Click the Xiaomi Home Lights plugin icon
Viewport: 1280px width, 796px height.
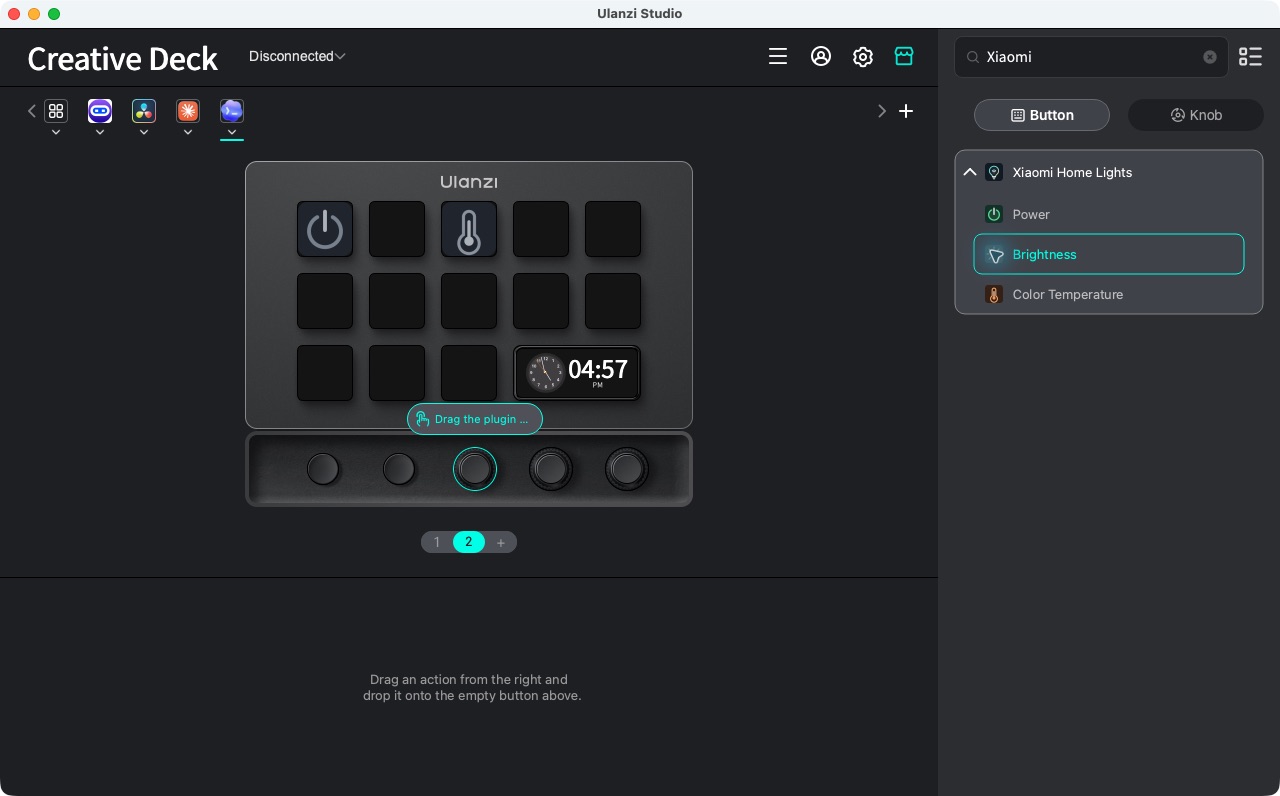[994, 172]
